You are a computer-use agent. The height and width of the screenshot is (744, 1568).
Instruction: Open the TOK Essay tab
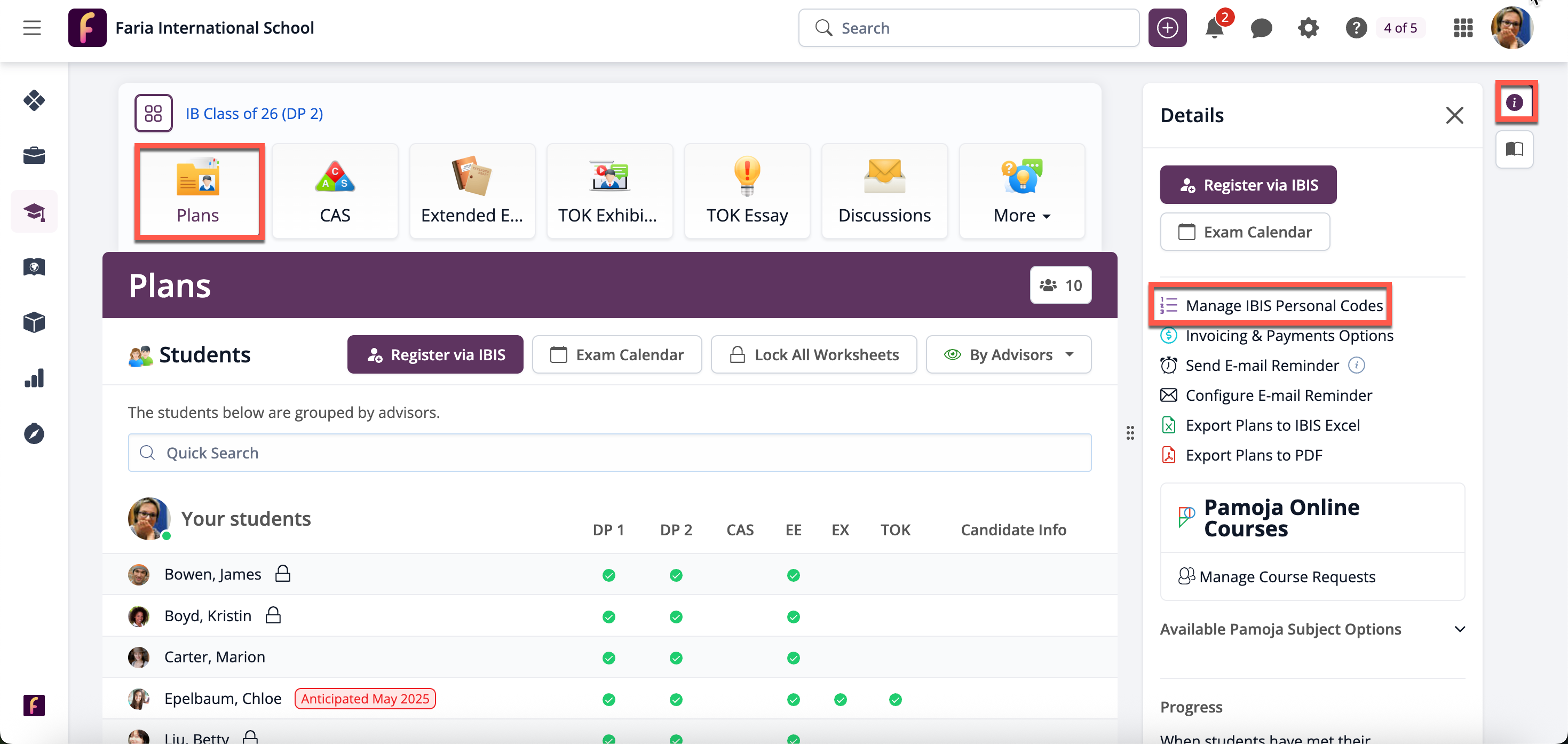coord(747,191)
